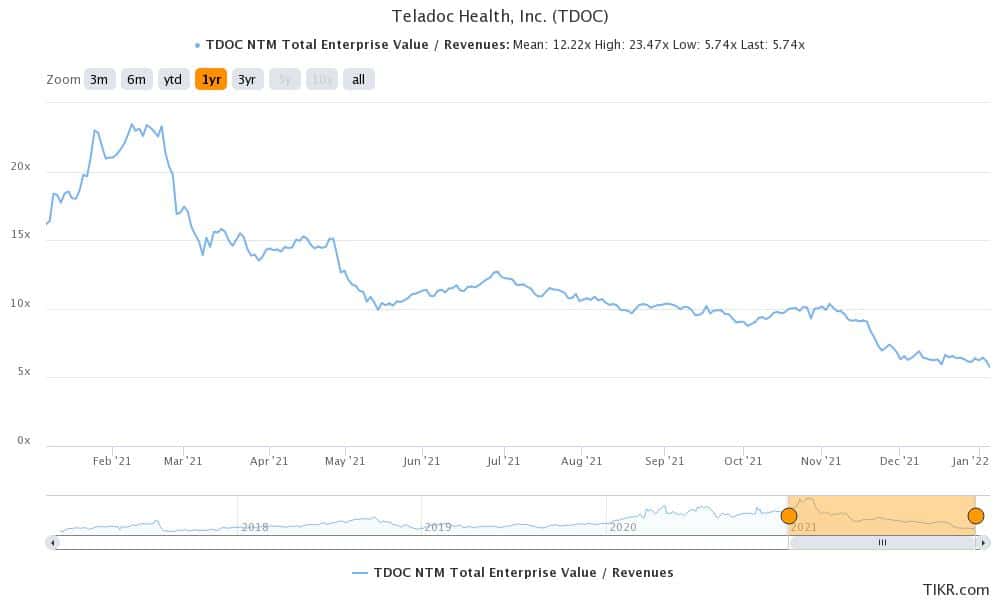Click the blue series dot in header
This screenshot has width=1000, height=600.
click(x=198, y=45)
